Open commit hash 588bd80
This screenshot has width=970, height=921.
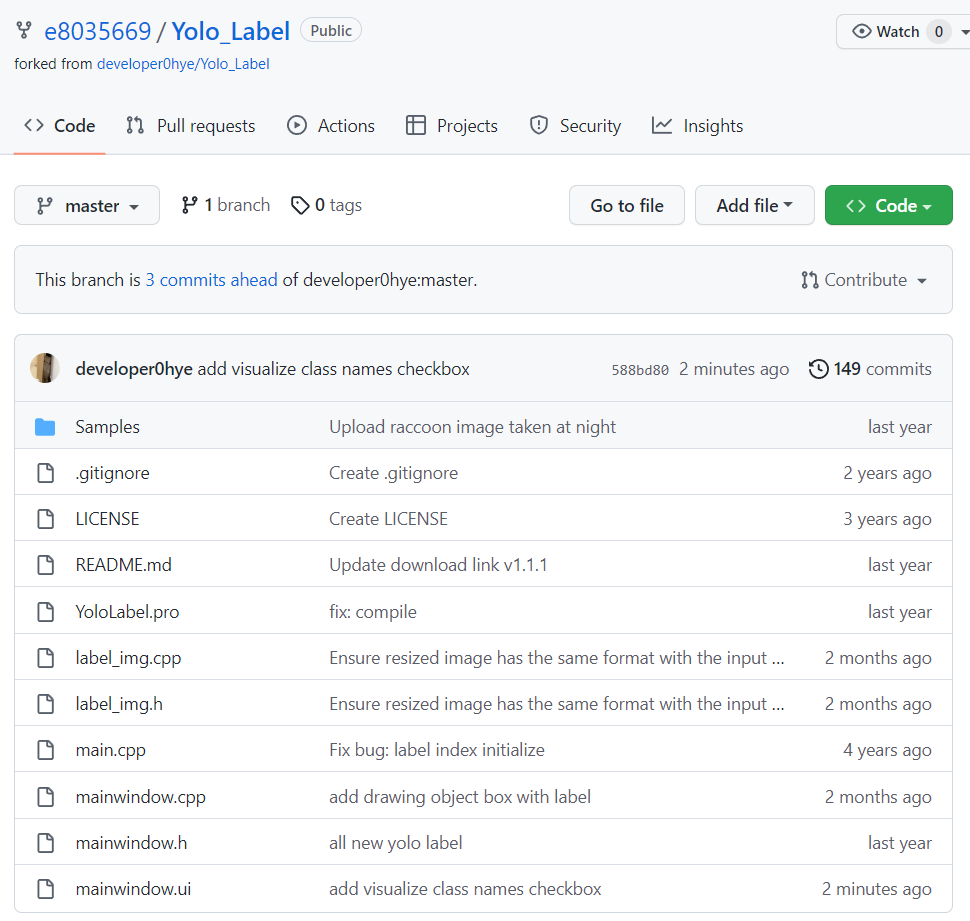640,369
